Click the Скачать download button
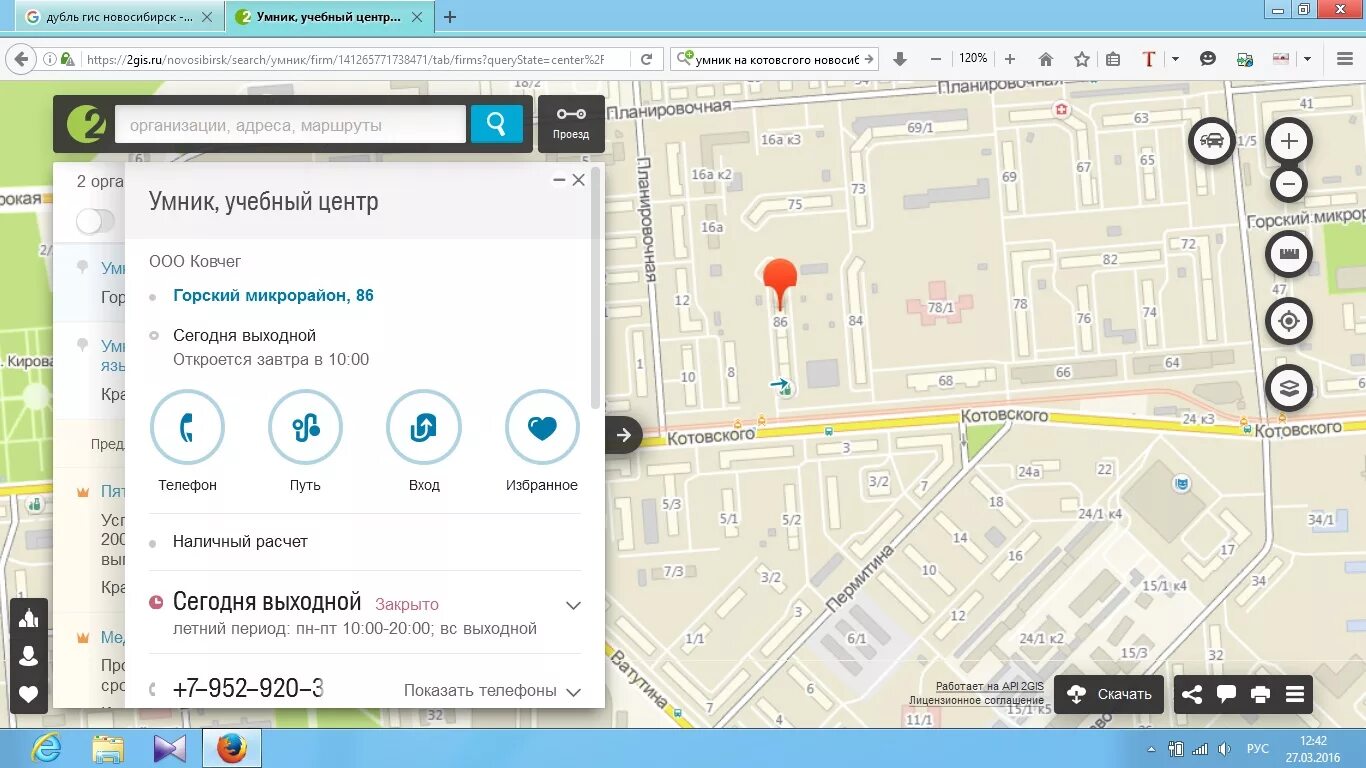 click(1109, 694)
